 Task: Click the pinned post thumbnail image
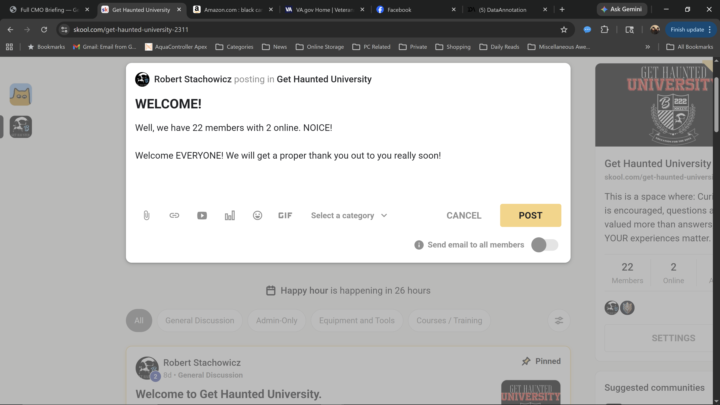point(531,392)
